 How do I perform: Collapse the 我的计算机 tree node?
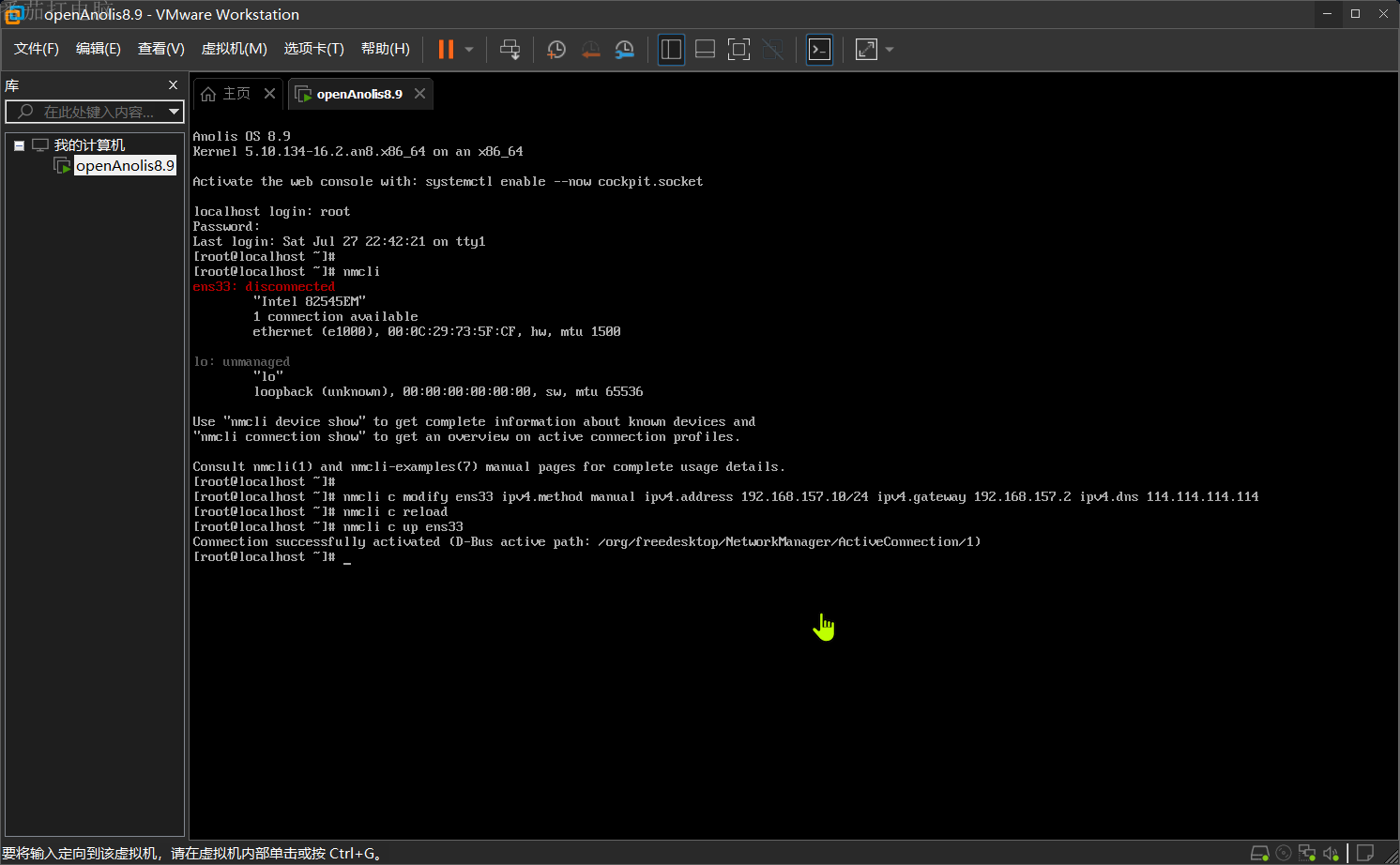pos(19,145)
